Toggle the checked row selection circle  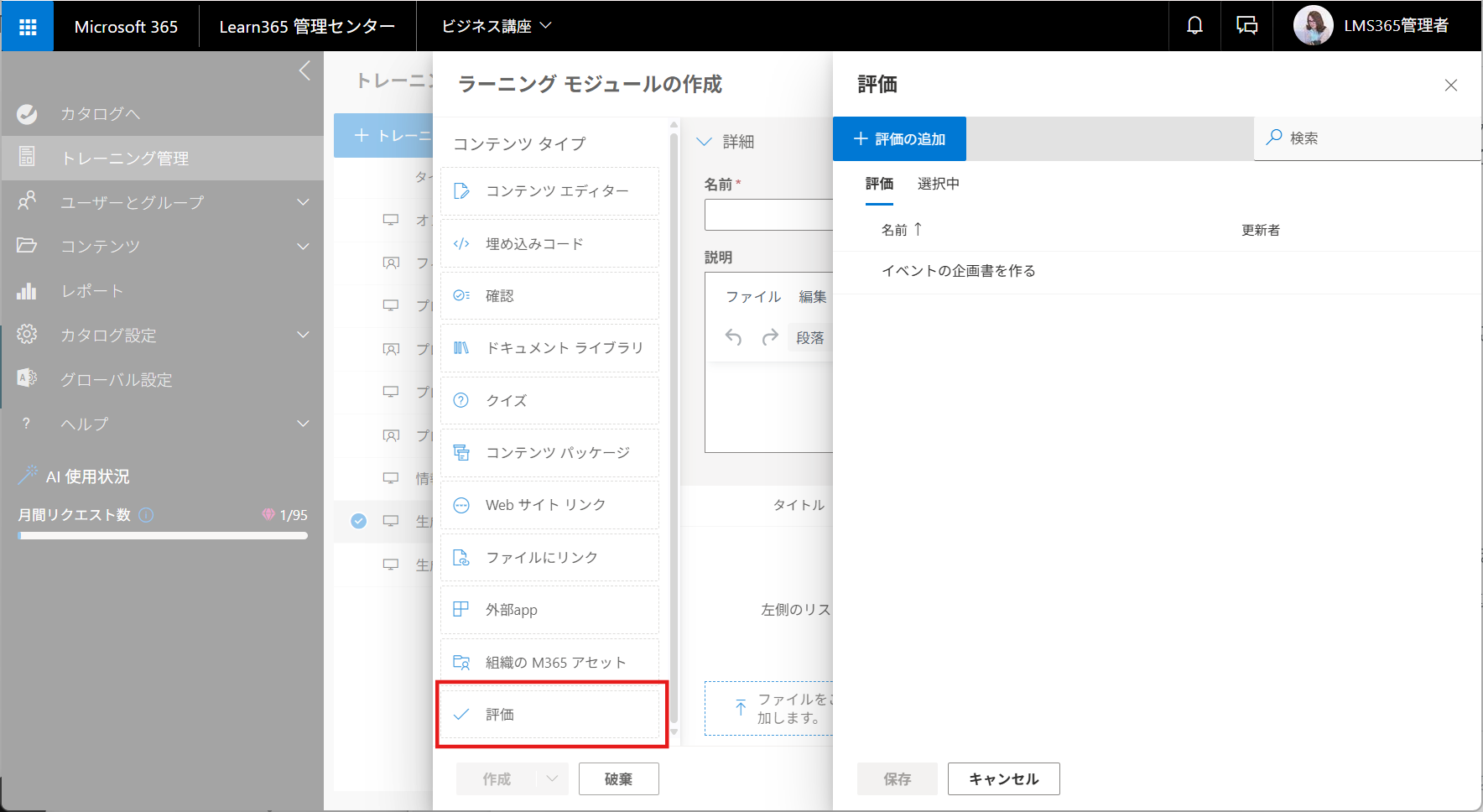(358, 521)
